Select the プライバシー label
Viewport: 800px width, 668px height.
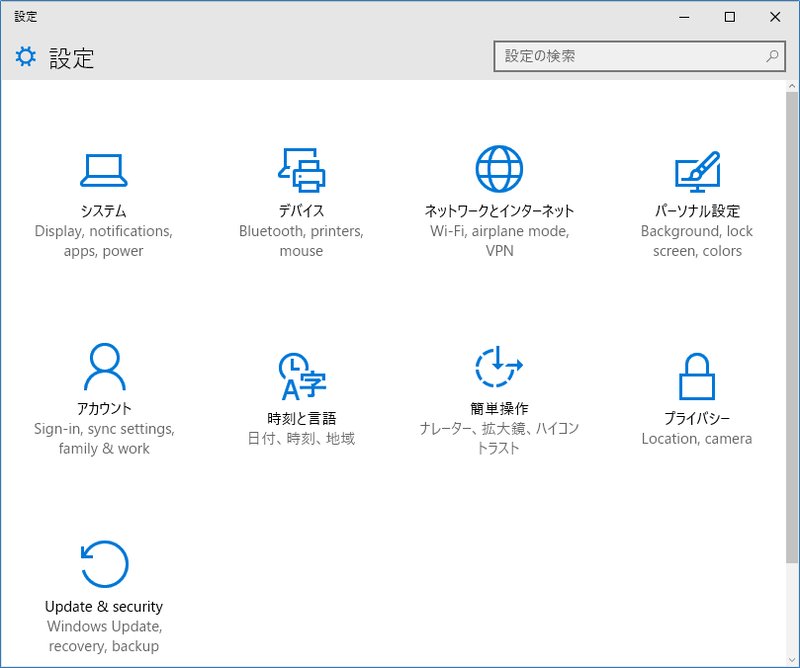coord(697,418)
